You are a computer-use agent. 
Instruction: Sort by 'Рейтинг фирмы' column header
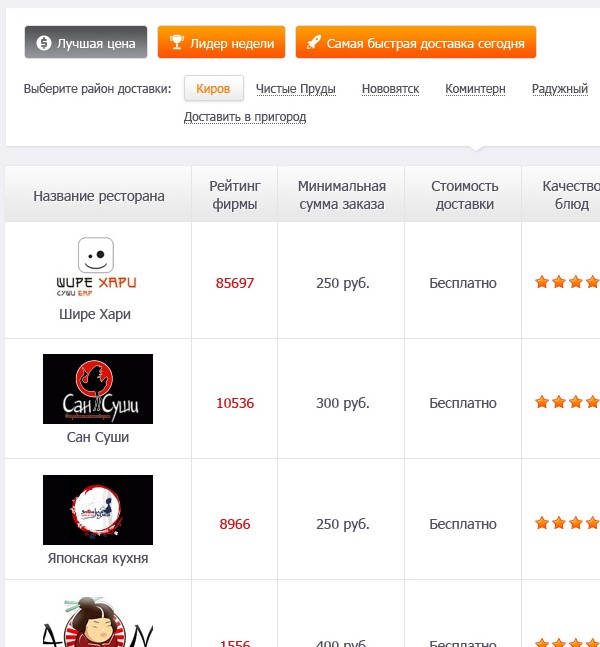tap(234, 195)
